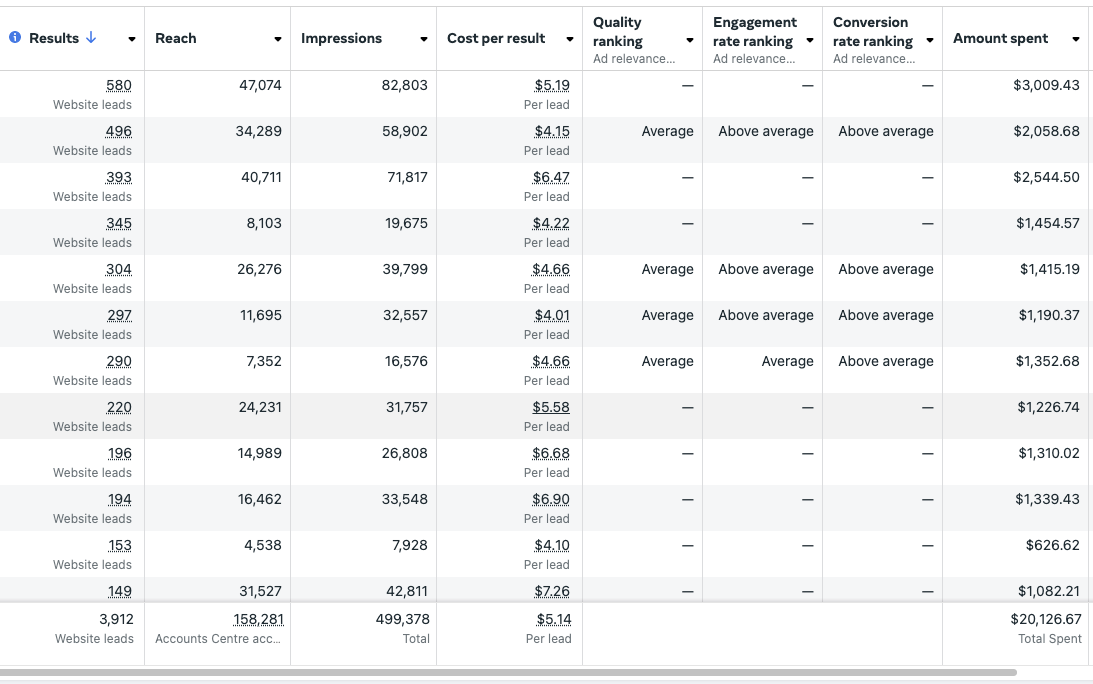Select the 14,989 reach cell

(x=259, y=453)
